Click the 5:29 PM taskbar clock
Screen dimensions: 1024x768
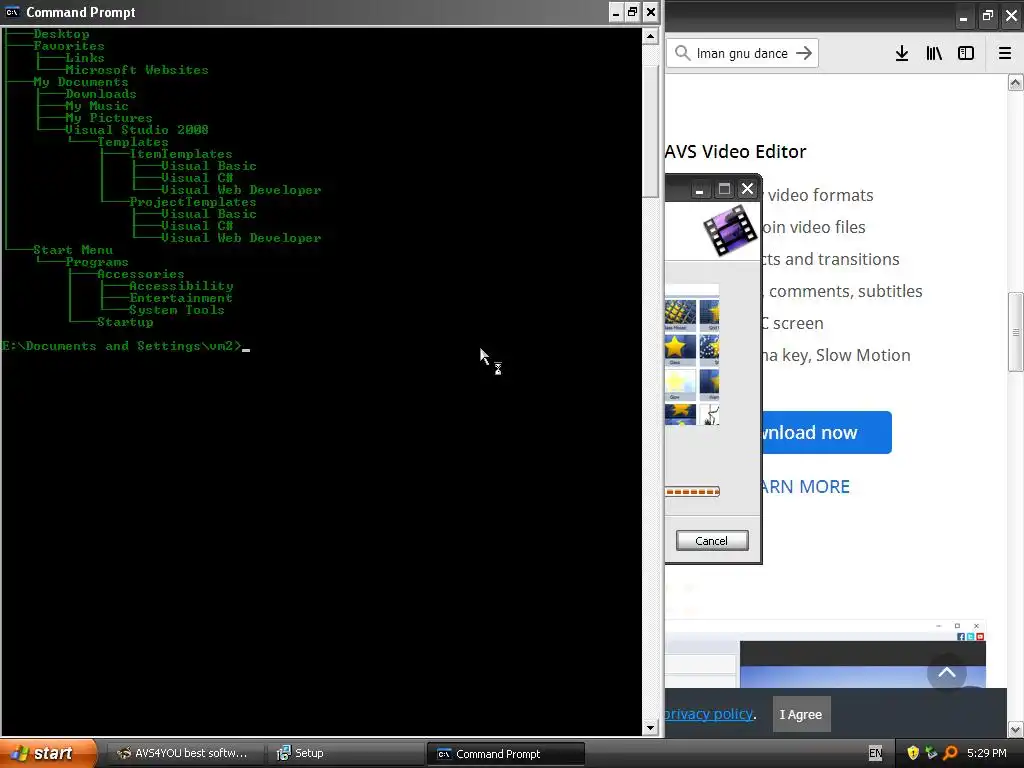coord(987,753)
